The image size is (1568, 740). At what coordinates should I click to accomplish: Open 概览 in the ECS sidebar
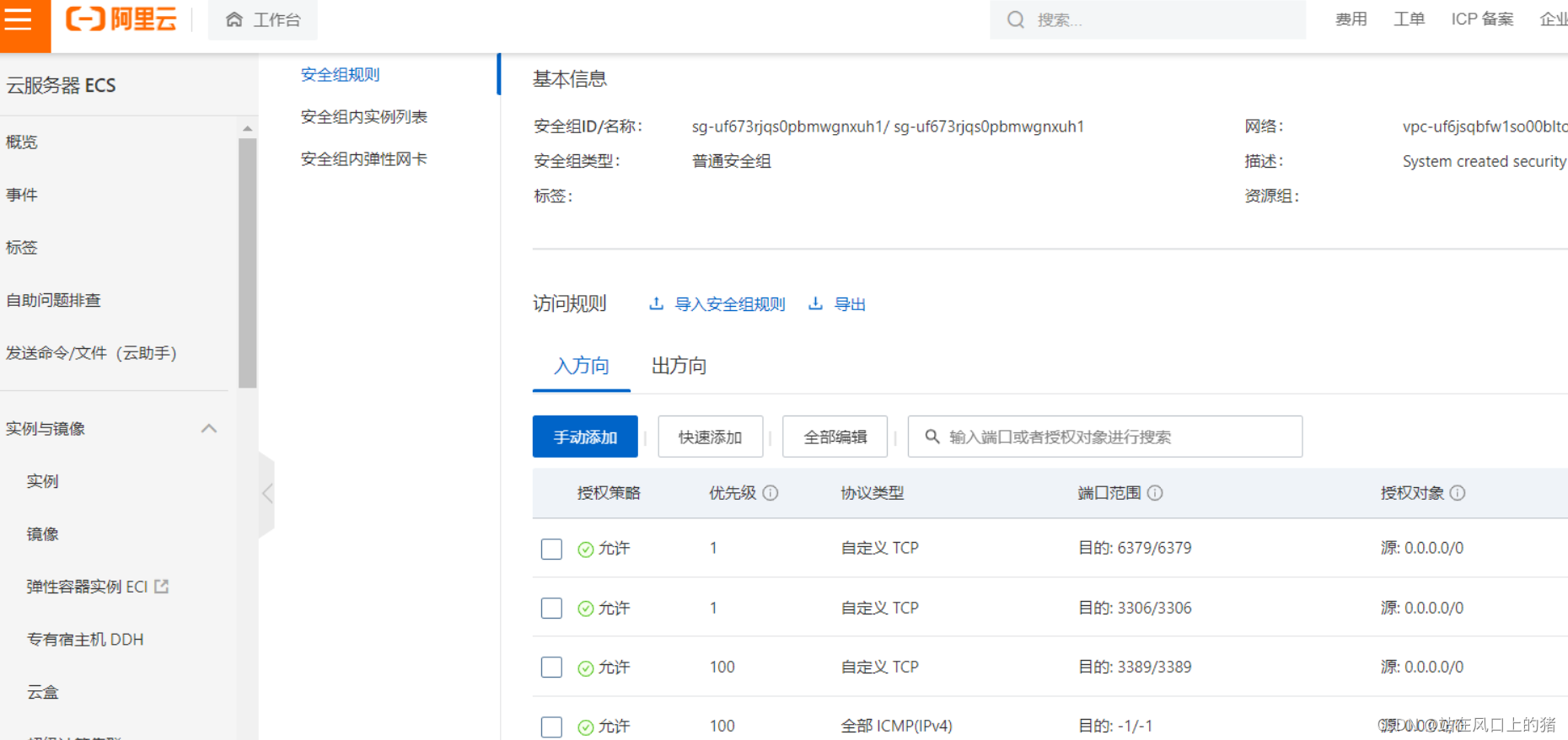tap(22, 142)
